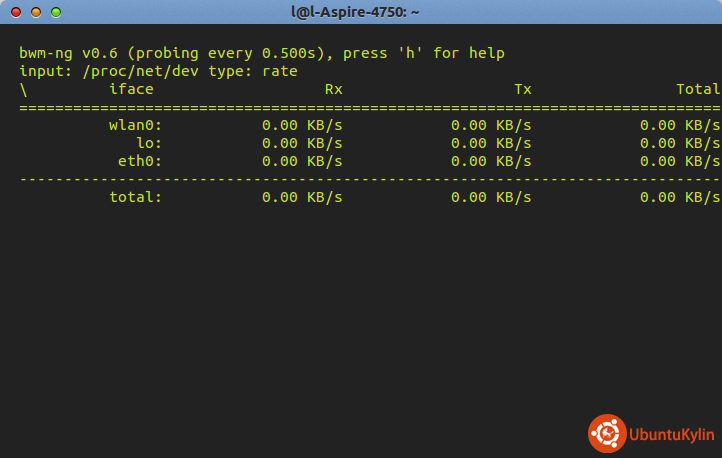Close the terminal window with red button
Image resolution: width=722 pixels, height=458 pixels.
(16, 12)
